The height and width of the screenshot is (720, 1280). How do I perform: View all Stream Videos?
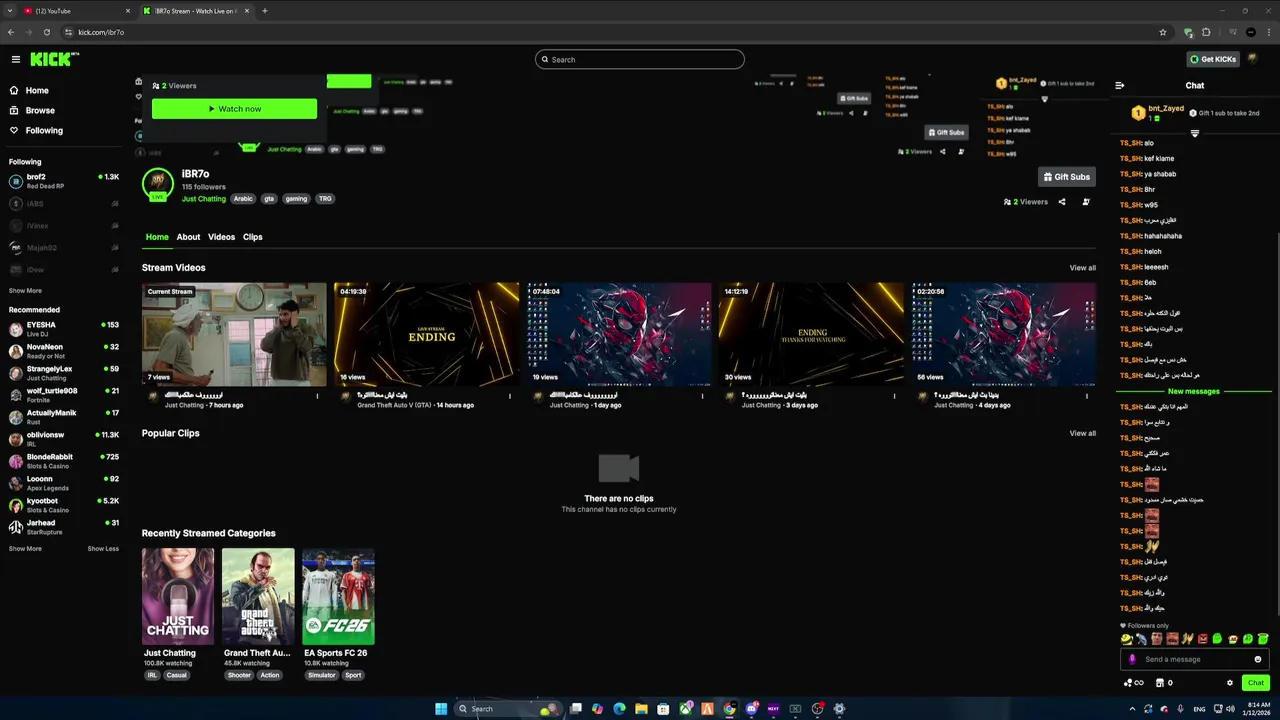[1082, 268]
